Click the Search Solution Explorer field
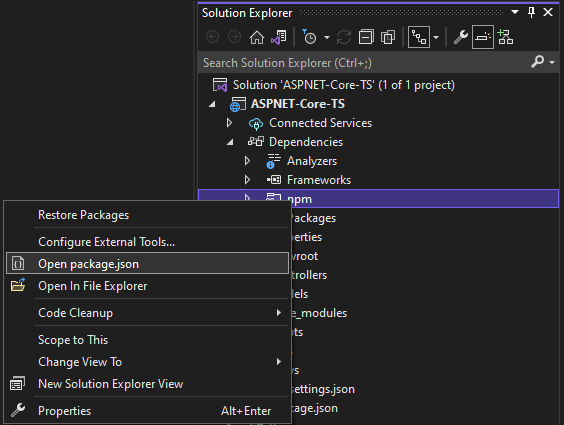The image size is (564, 425). (363, 63)
